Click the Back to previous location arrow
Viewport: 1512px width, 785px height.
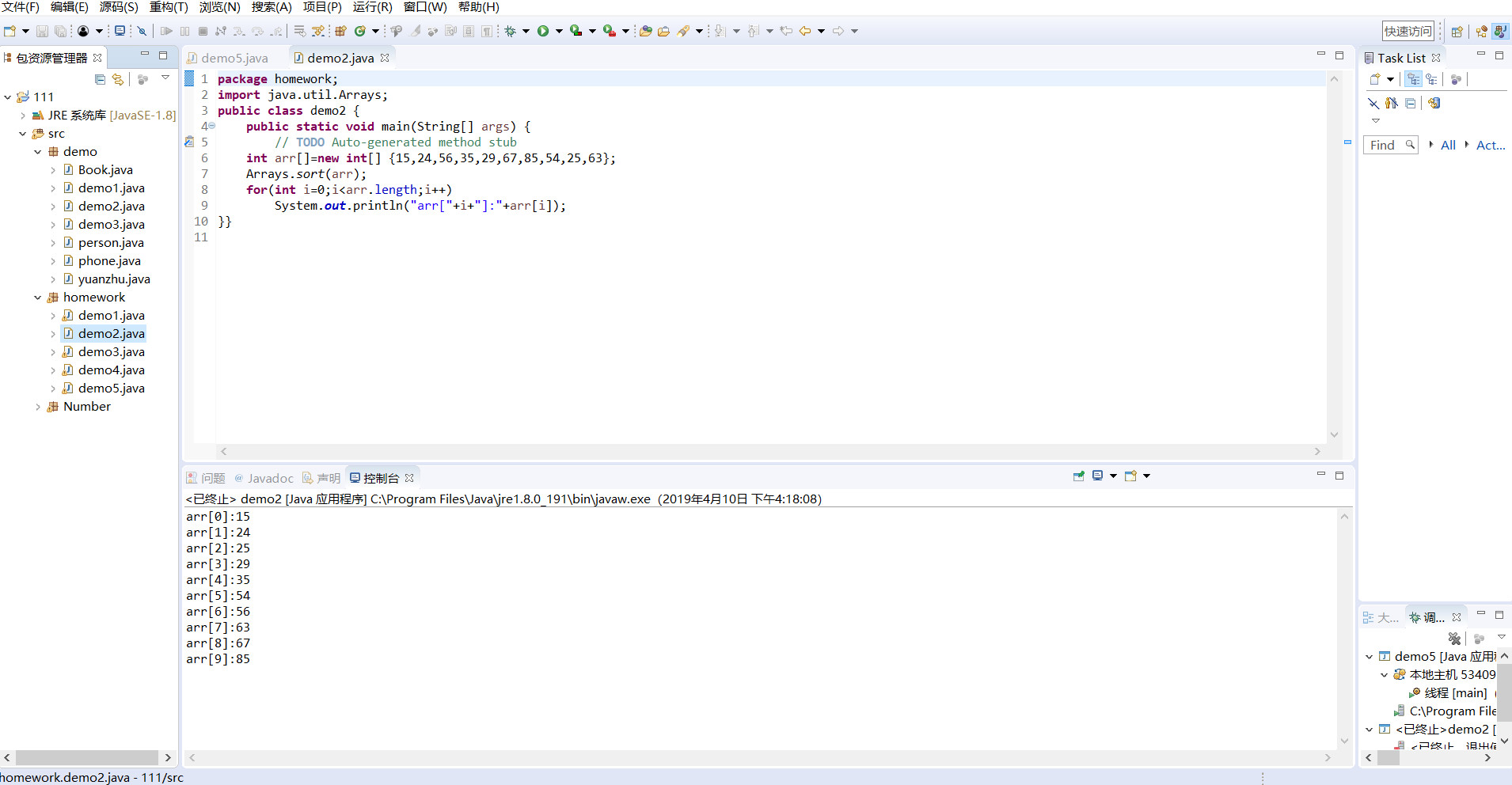pos(805,31)
